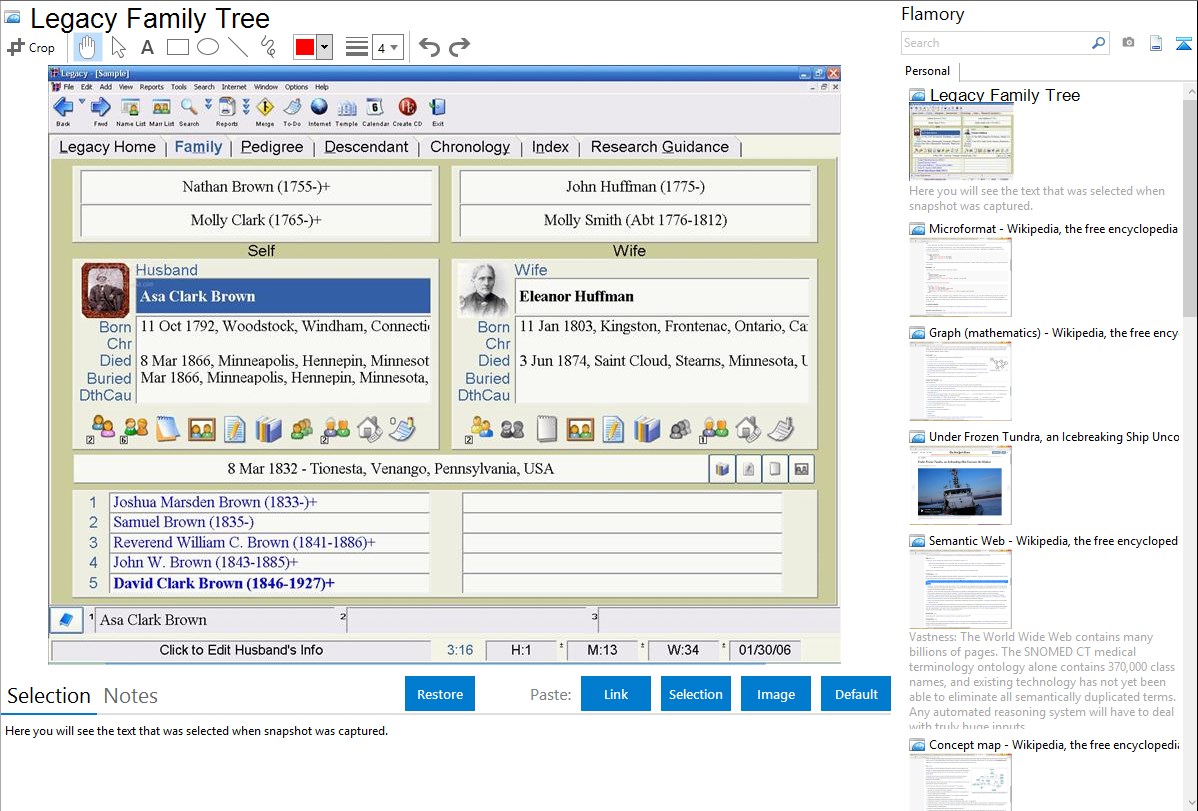Click the Flamory search input field
Viewport: 1198px width, 811px height.
point(996,43)
